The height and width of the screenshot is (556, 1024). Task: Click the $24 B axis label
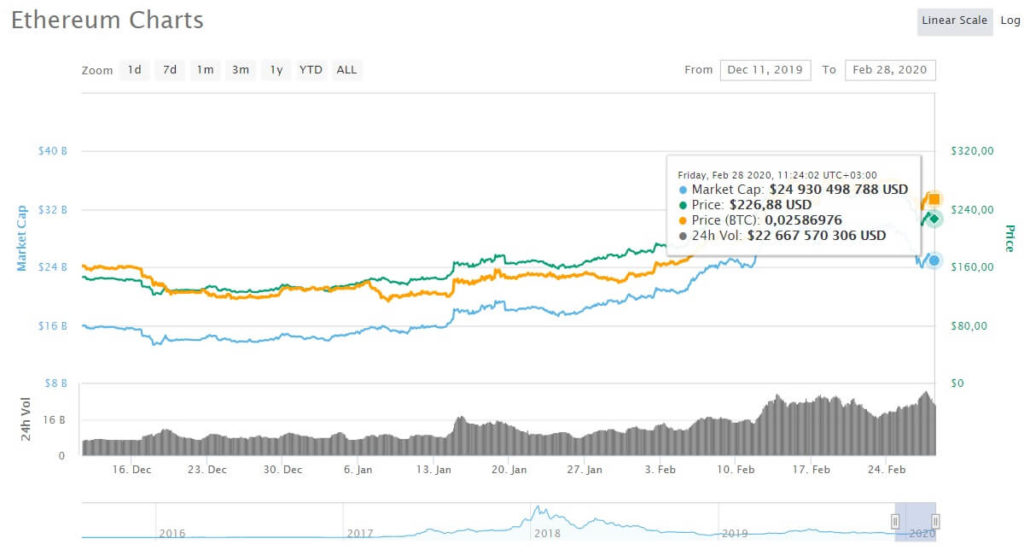53,267
